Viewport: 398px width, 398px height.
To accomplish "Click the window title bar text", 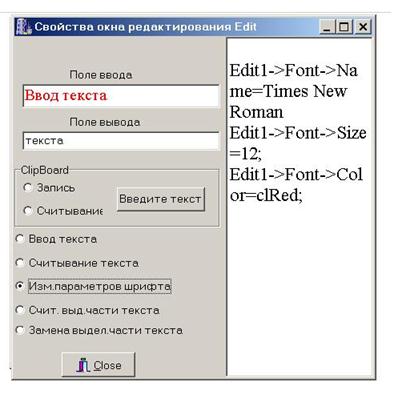I will pyautogui.click(x=145, y=27).
